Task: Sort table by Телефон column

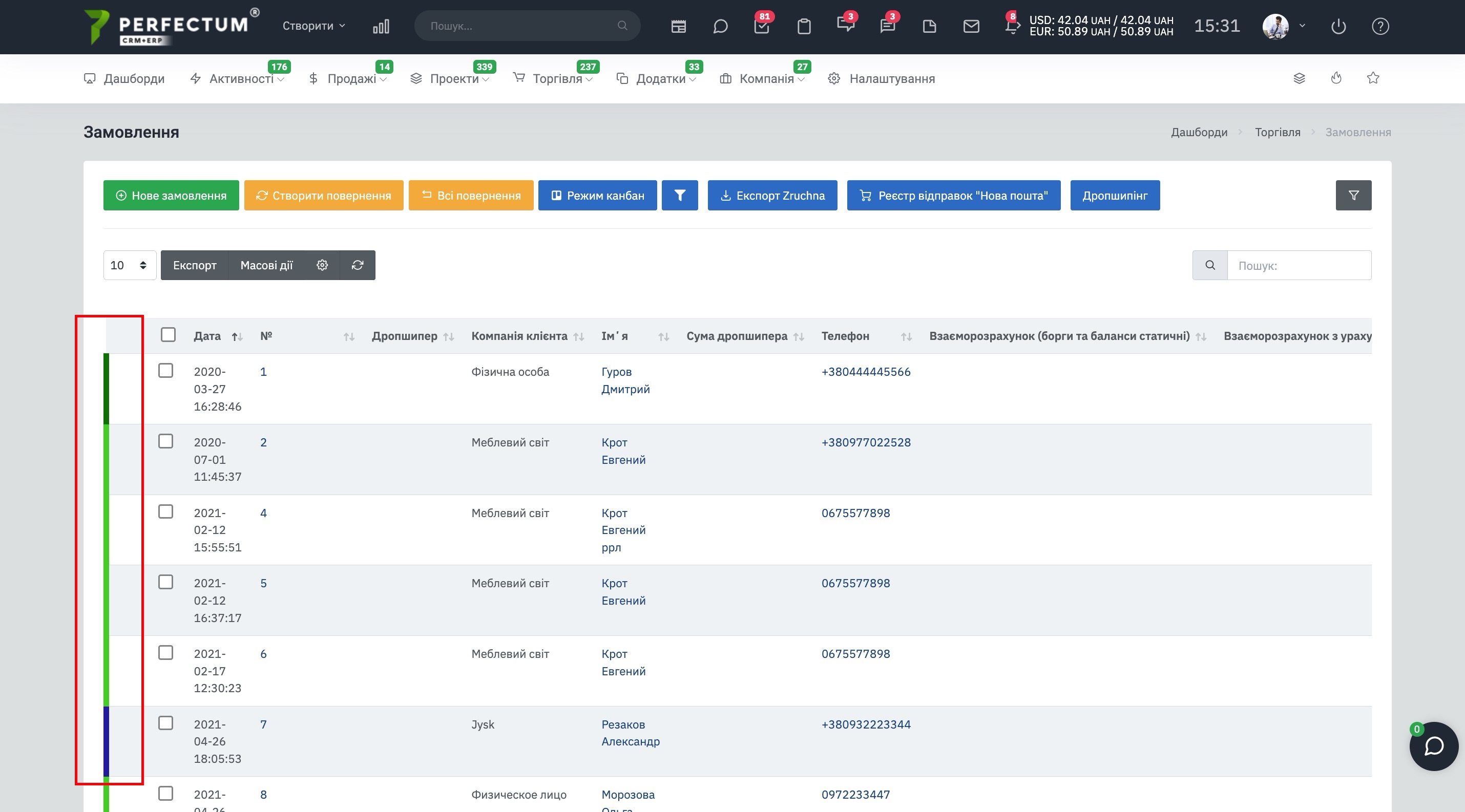Action: [x=867, y=336]
